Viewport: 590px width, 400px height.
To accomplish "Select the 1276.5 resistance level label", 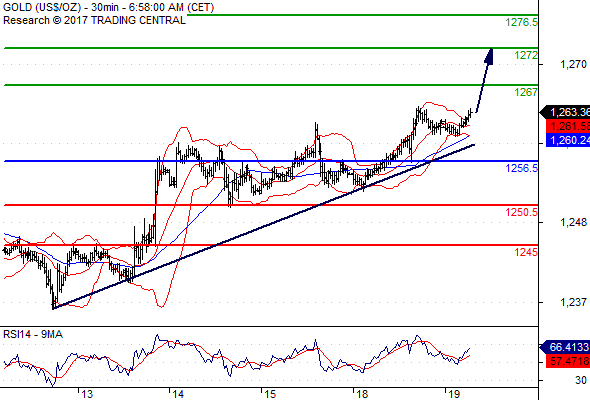I will [521, 23].
